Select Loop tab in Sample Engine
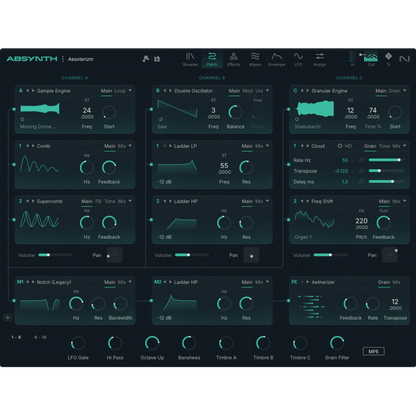The image size is (416, 416). (x=120, y=91)
